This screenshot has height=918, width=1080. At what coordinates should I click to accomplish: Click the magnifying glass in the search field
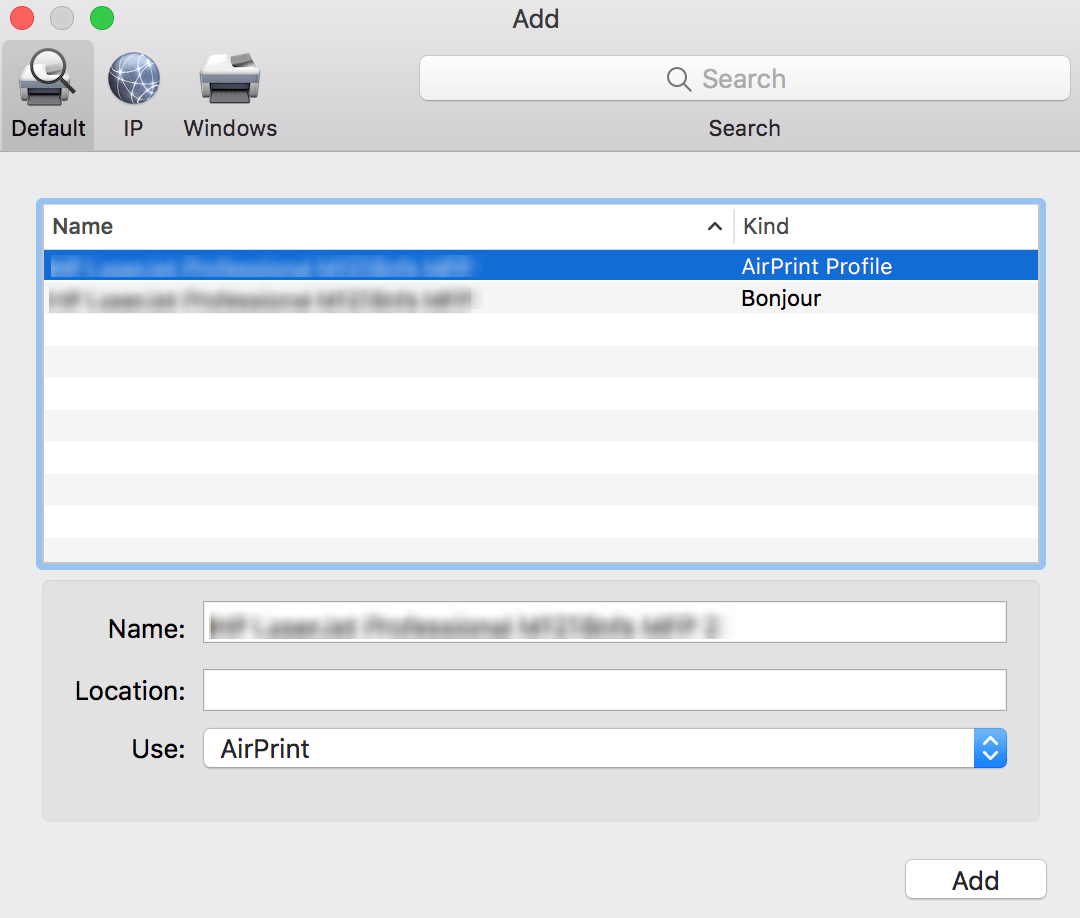(678, 78)
